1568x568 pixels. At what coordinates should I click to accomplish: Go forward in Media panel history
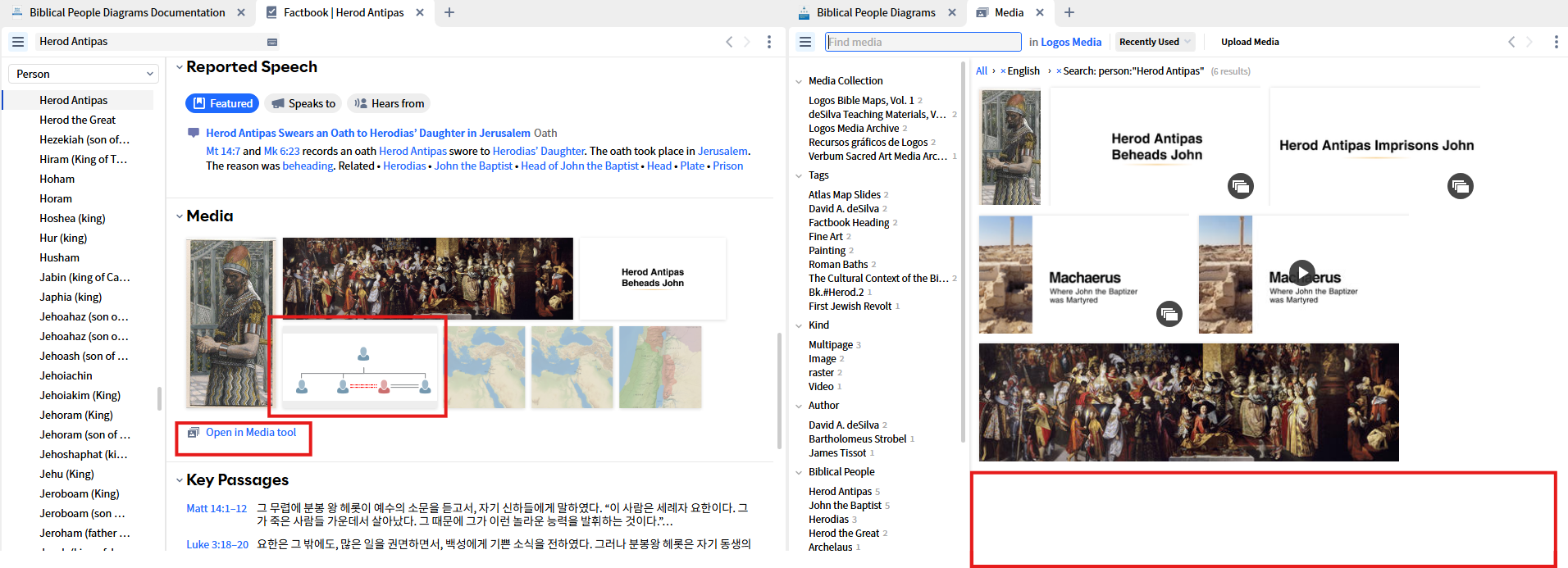click(1529, 42)
